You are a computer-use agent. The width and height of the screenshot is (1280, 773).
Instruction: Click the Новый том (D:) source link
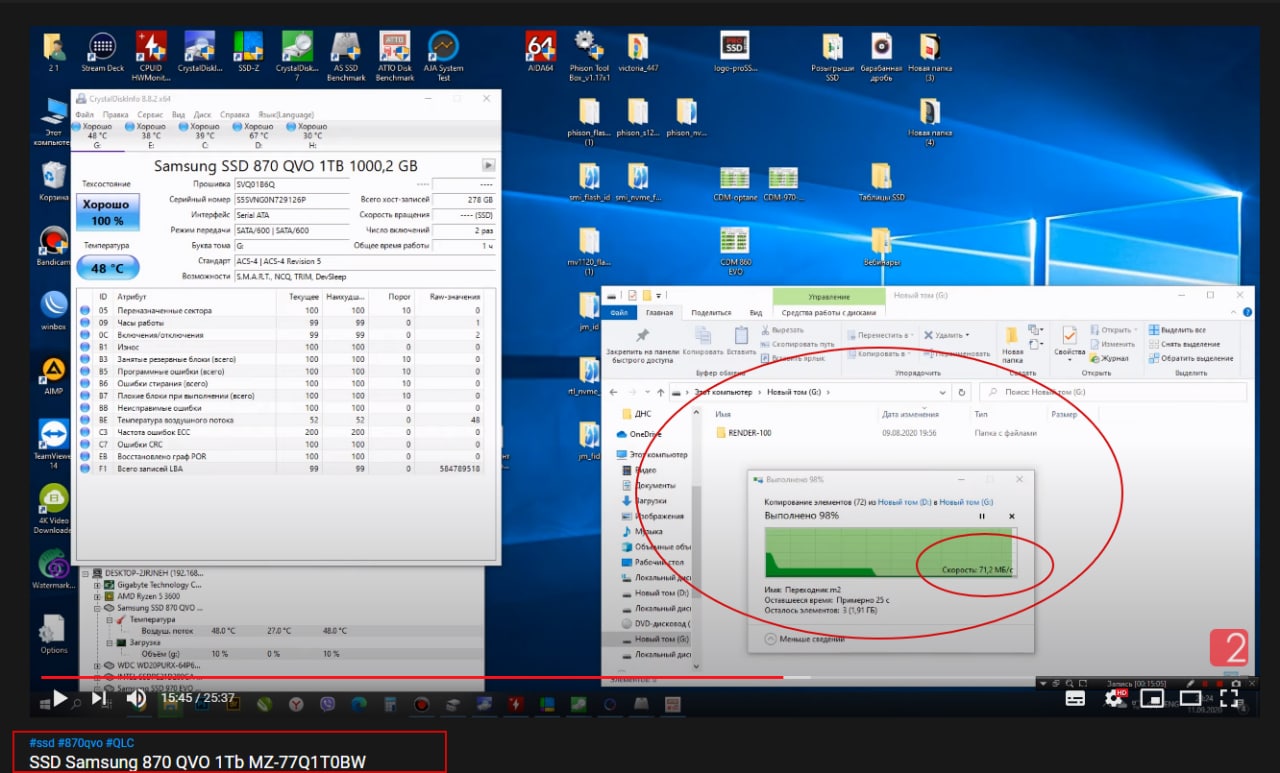[x=902, y=502]
